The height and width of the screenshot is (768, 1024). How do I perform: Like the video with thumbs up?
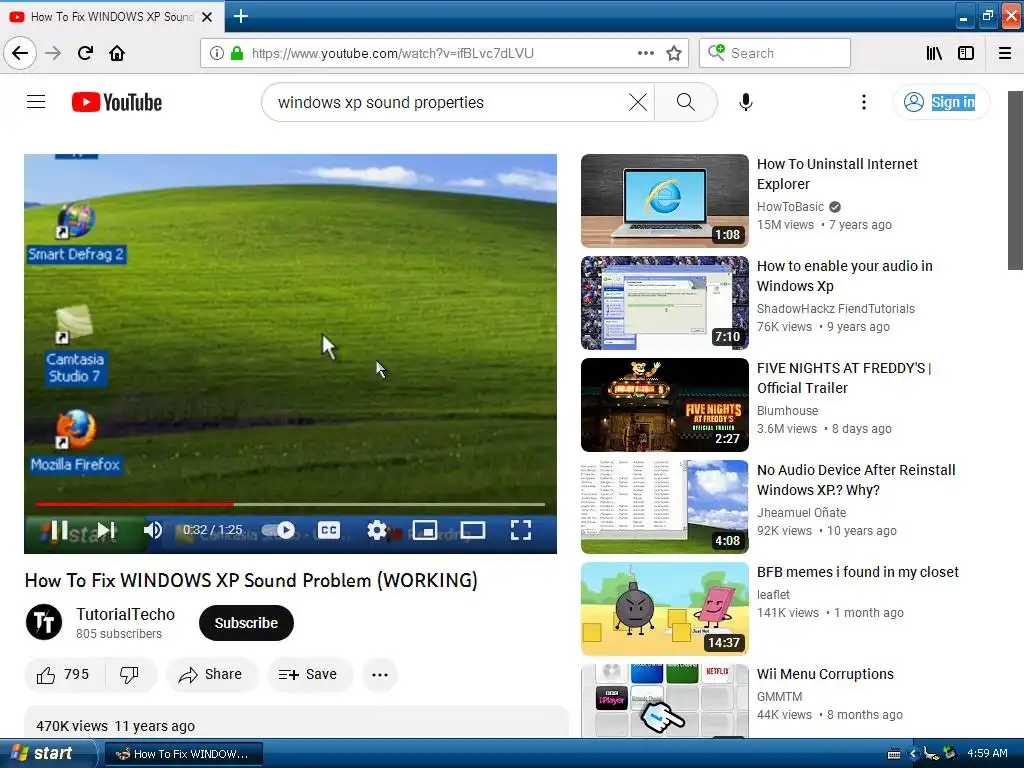pos(63,675)
